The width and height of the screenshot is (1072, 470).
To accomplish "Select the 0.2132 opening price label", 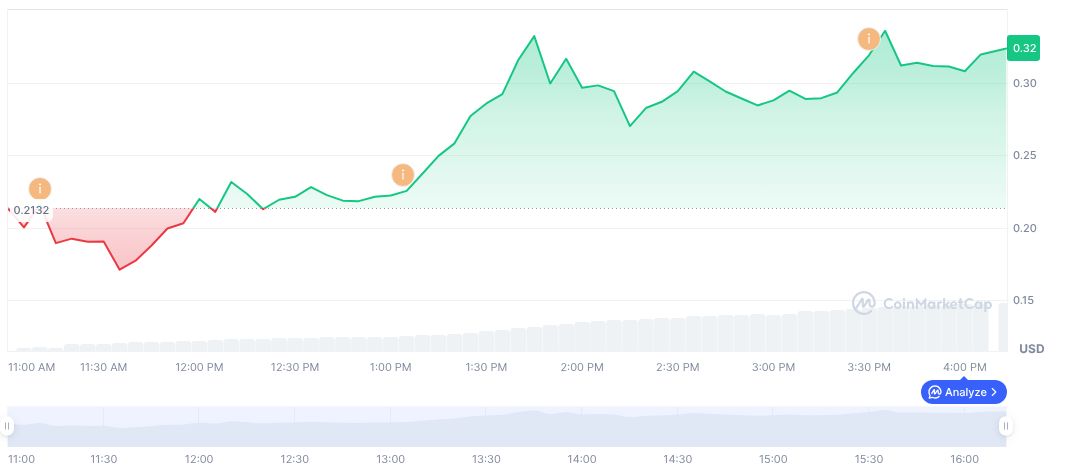I will tap(31, 209).
